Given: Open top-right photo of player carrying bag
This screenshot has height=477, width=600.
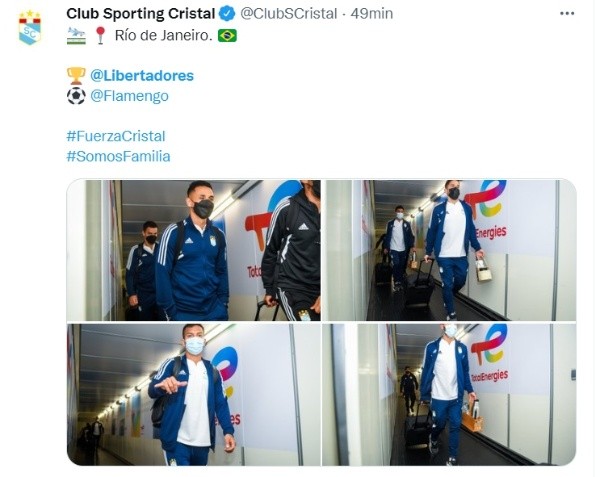Looking at the screenshot, I should click(x=449, y=250).
